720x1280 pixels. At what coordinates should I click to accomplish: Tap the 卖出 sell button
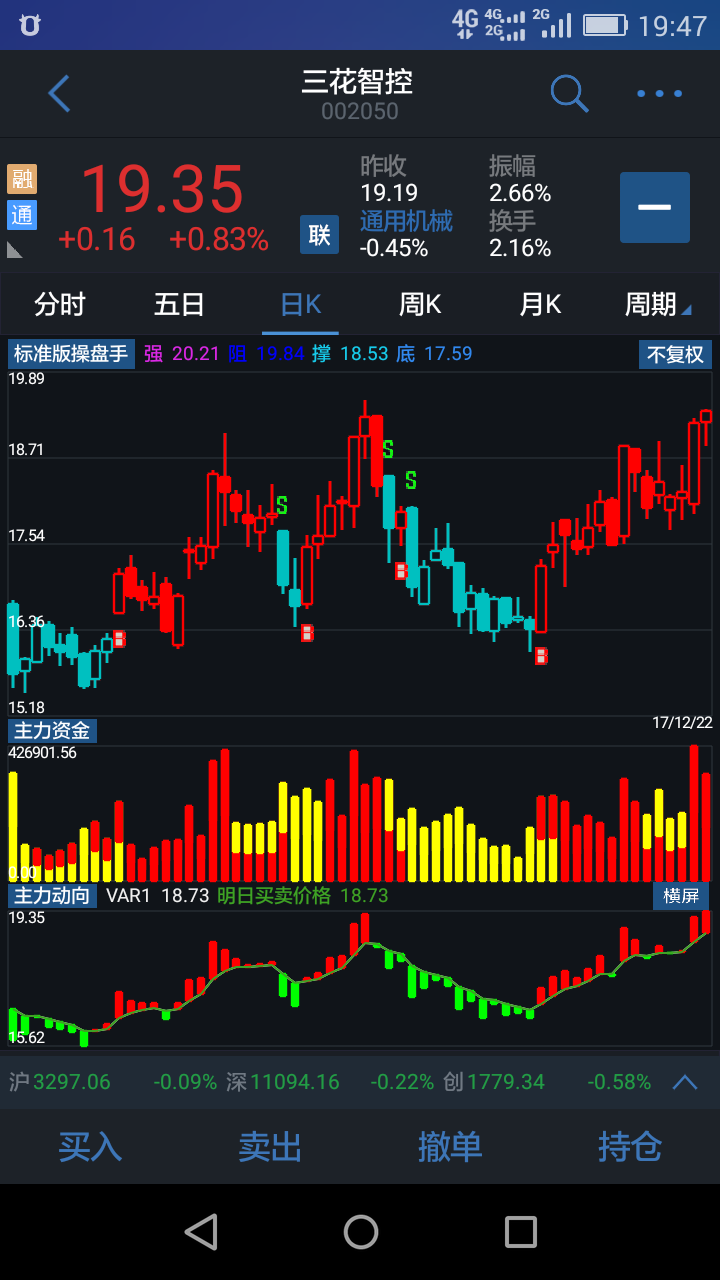click(270, 1146)
